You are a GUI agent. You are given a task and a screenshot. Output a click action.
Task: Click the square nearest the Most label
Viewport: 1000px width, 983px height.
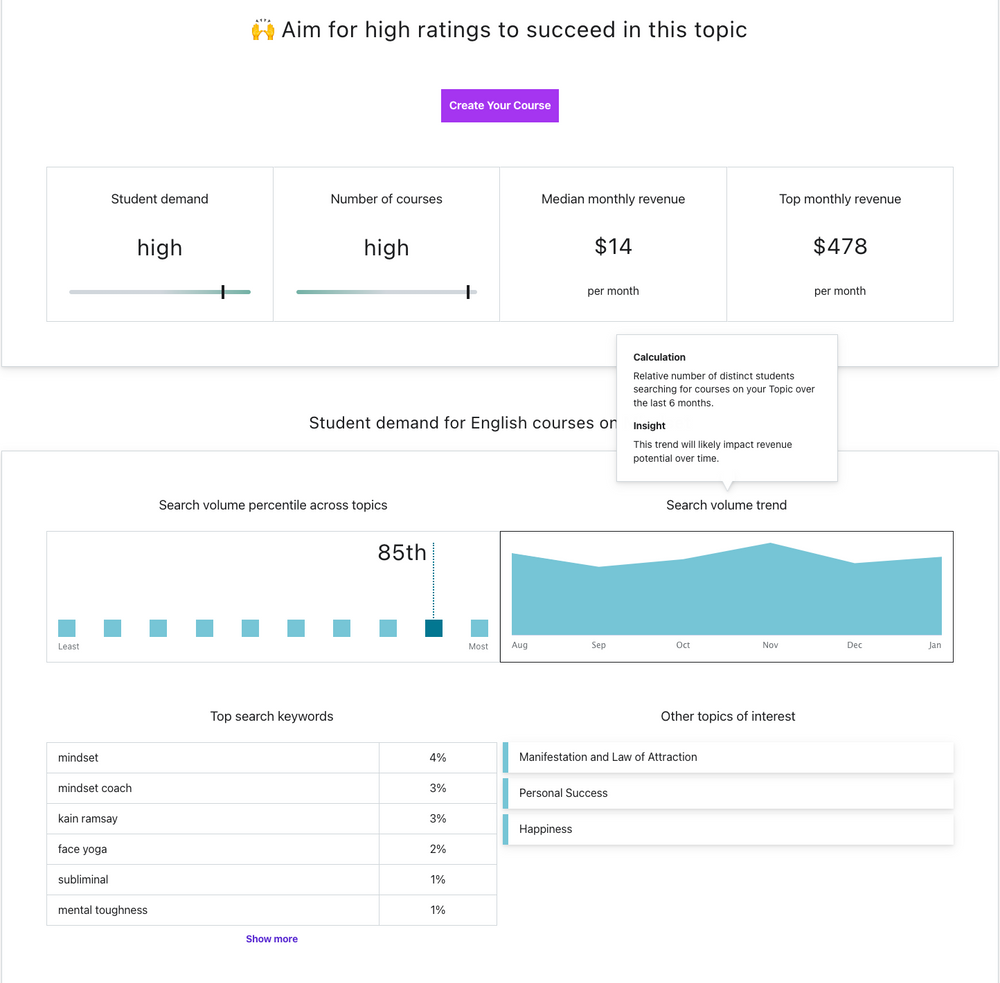tap(478, 628)
